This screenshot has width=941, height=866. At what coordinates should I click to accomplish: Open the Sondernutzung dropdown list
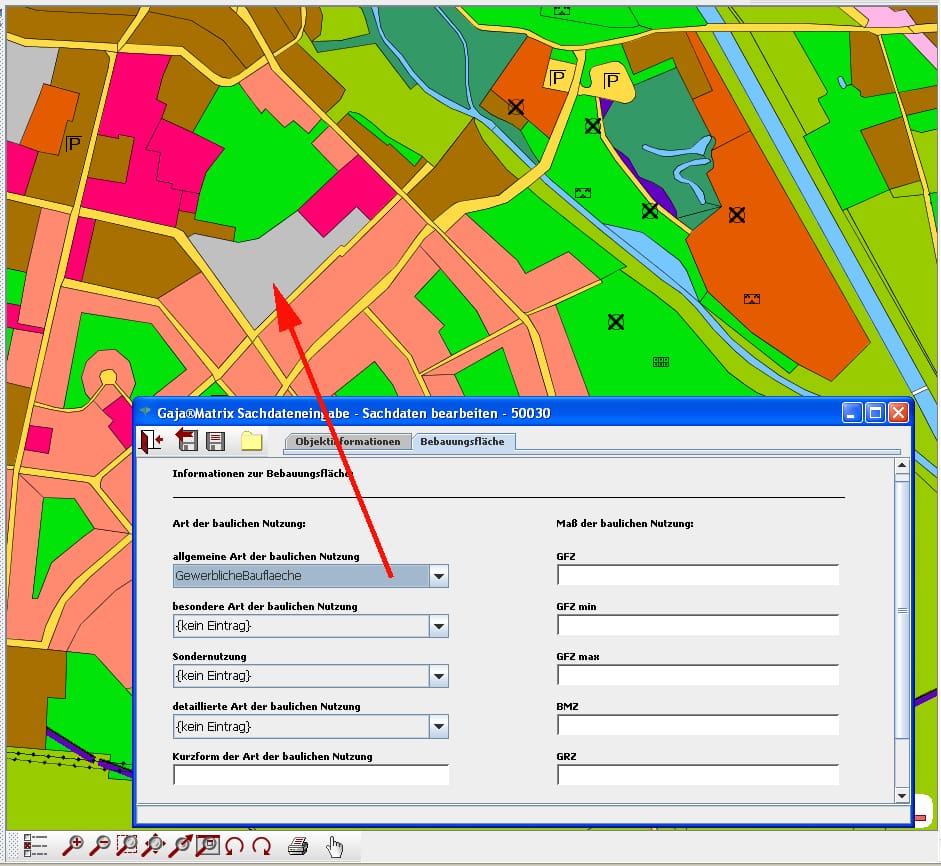click(x=438, y=676)
